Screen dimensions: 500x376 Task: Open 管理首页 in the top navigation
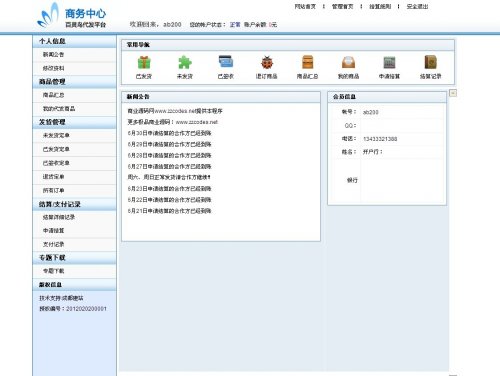point(342,6)
